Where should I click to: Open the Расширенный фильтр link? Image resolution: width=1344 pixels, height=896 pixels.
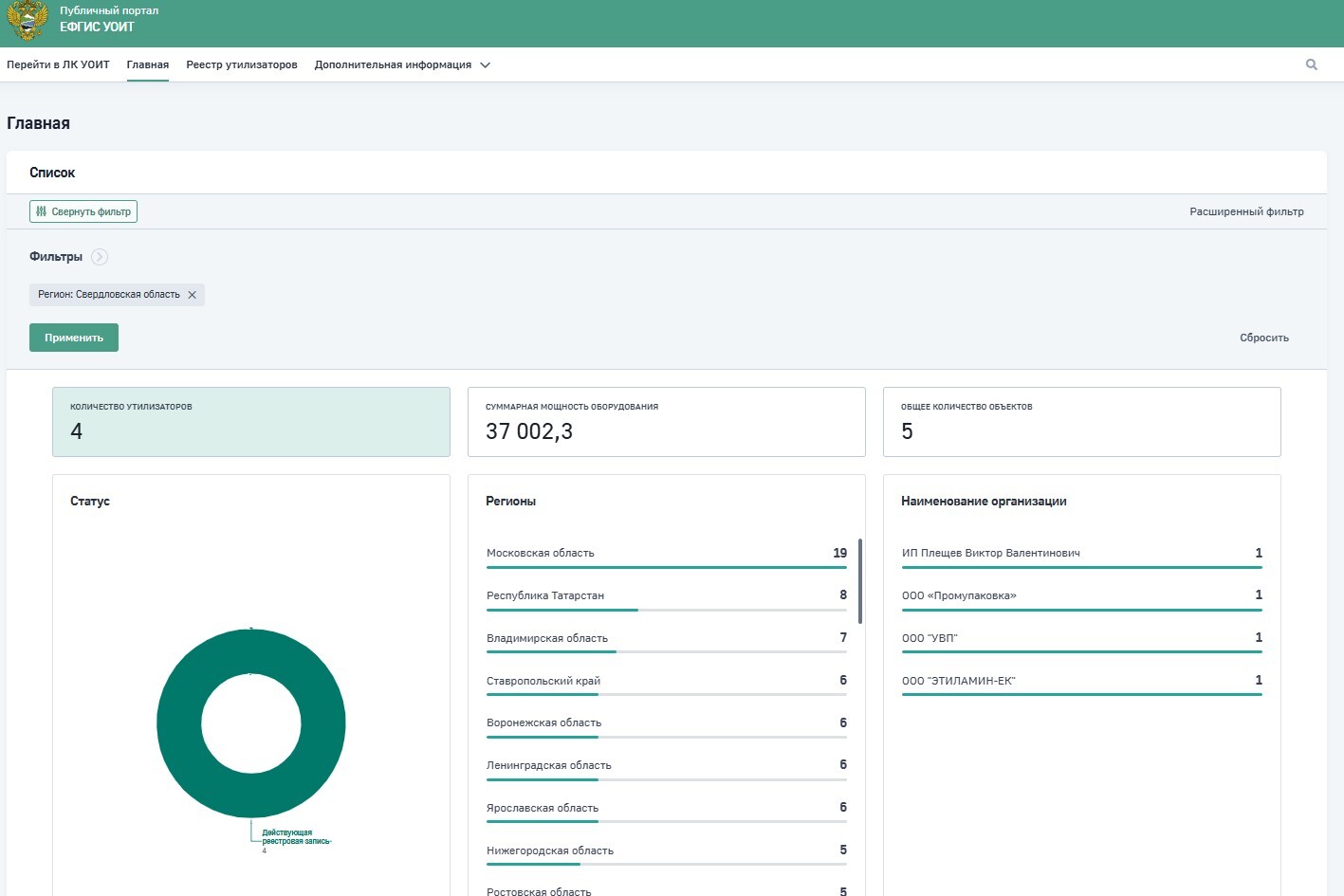1246,211
